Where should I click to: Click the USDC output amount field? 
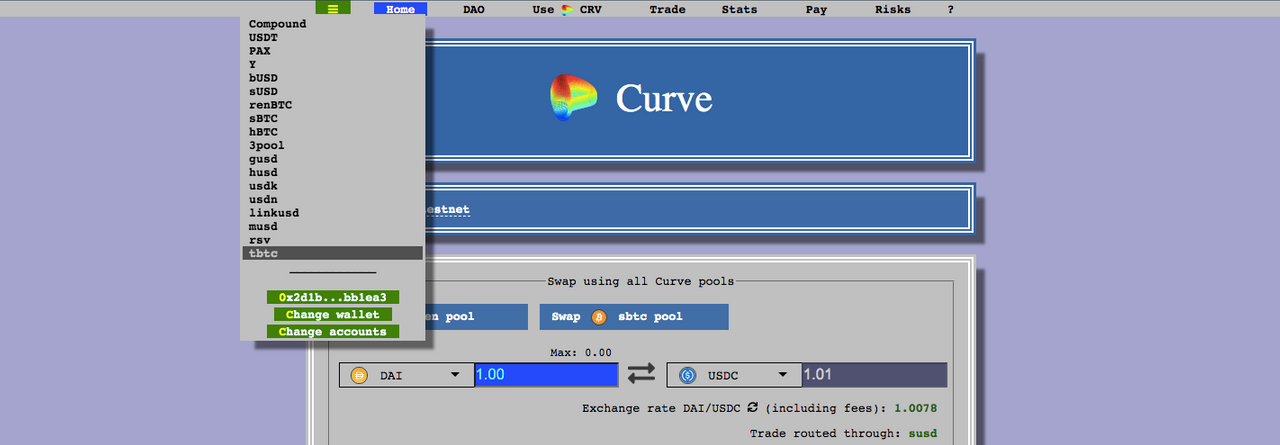pyautogui.click(x=875, y=375)
